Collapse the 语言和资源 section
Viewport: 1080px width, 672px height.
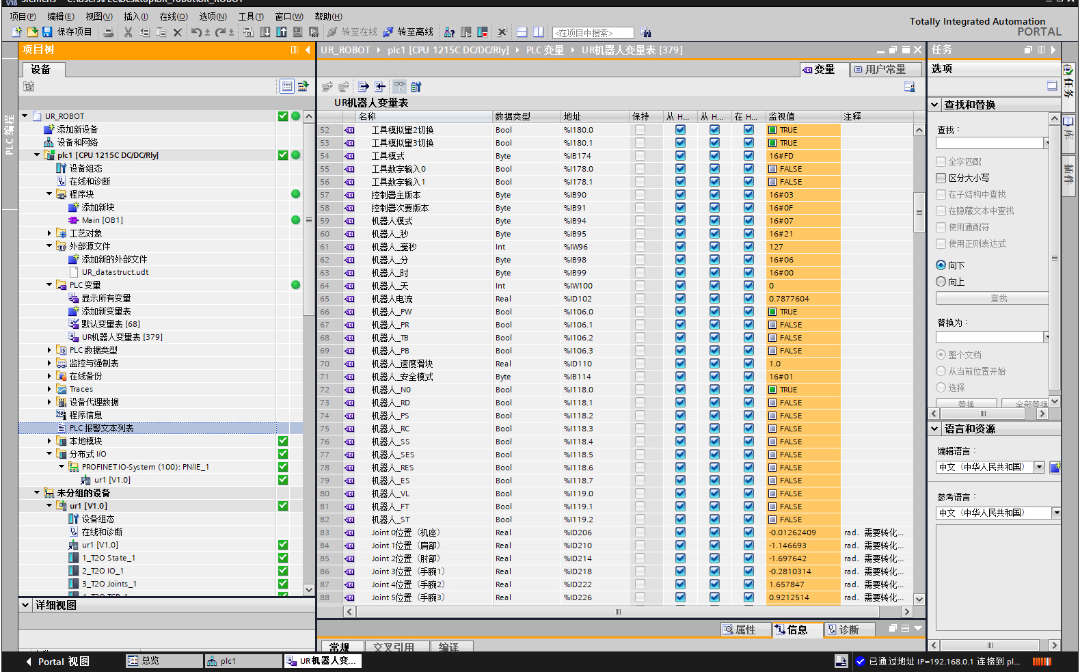pyautogui.click(x=935, y=429)
